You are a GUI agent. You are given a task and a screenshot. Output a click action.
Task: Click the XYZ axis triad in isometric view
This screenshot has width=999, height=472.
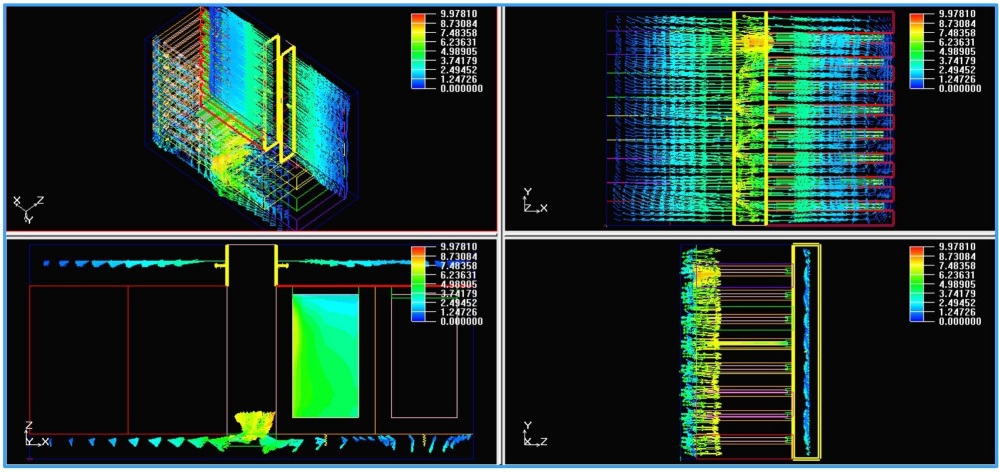[23, 208]
